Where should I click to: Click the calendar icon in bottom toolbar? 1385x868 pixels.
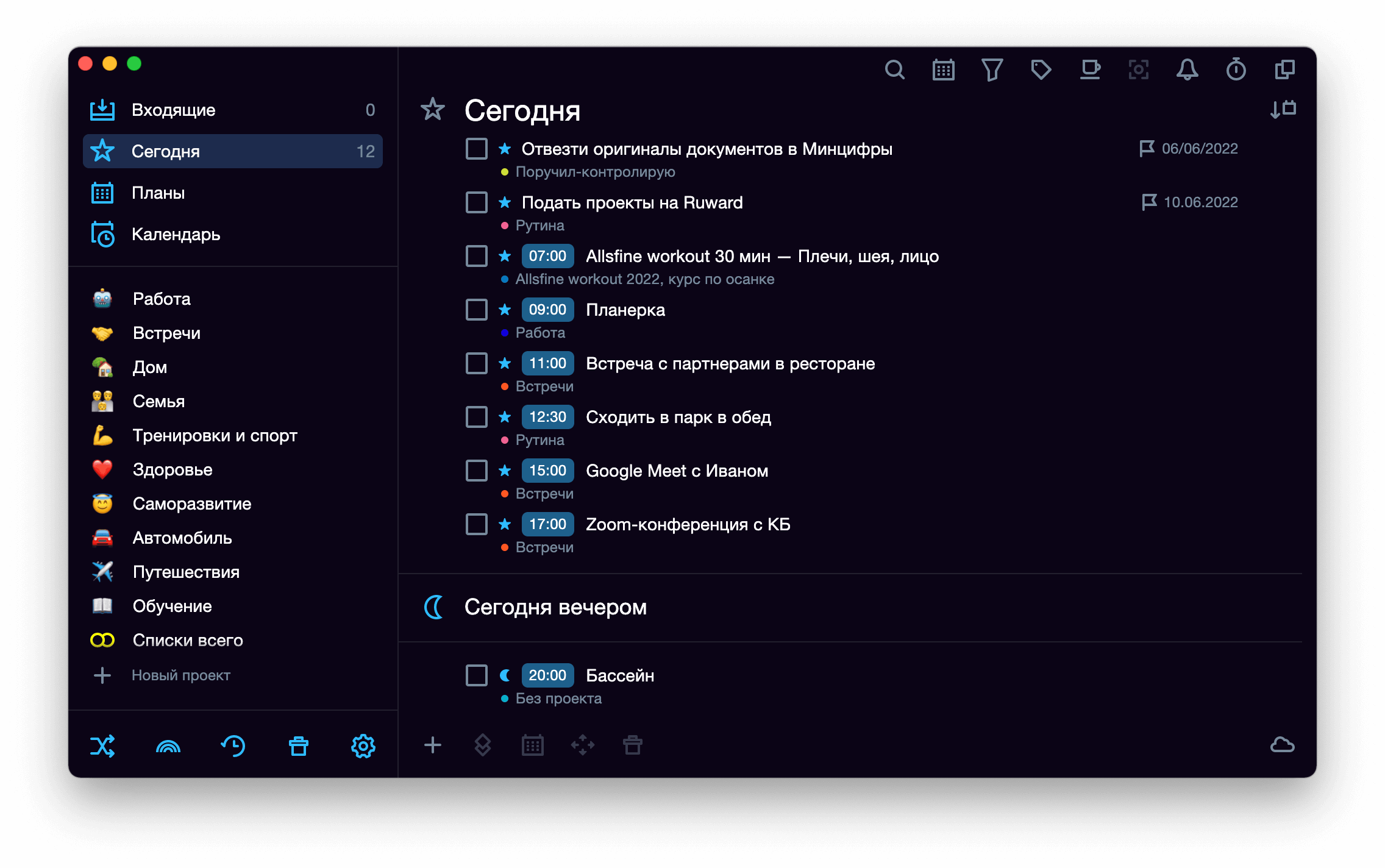(x=533, y=745)
